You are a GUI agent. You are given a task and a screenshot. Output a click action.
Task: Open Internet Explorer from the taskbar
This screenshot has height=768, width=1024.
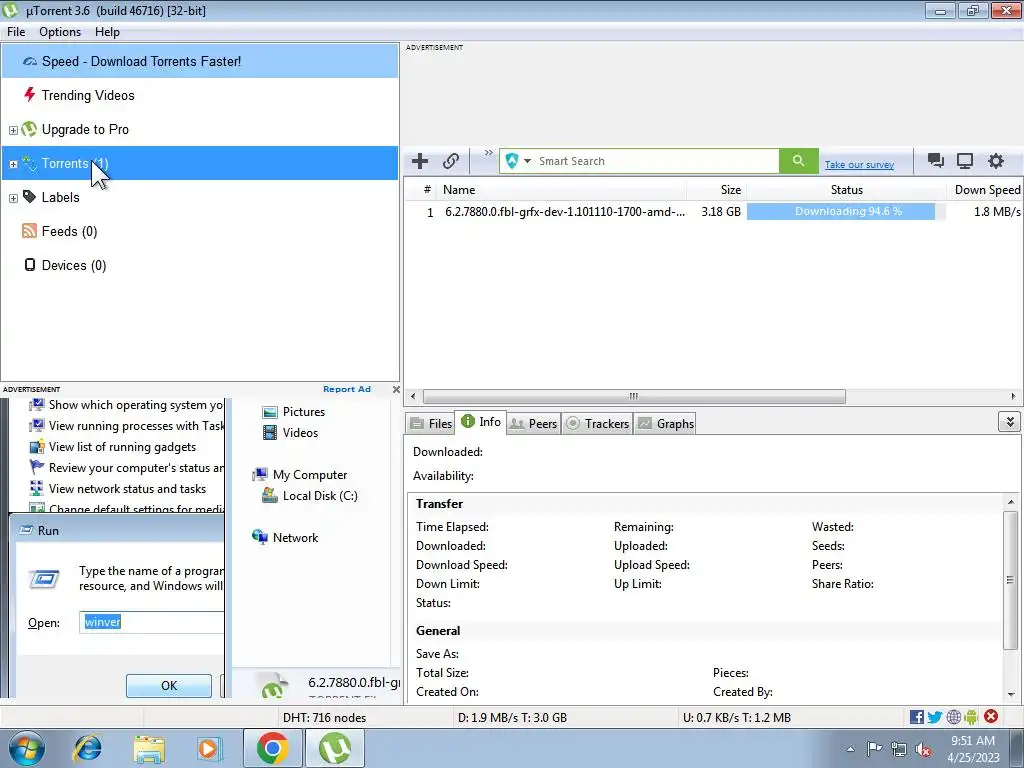coord(88,748)
